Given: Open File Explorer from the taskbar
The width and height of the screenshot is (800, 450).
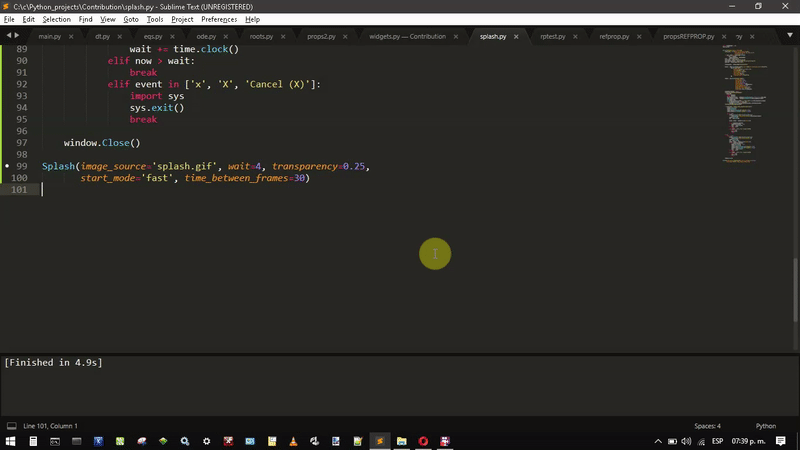Looking at the screenshot, I should point(402,441).
